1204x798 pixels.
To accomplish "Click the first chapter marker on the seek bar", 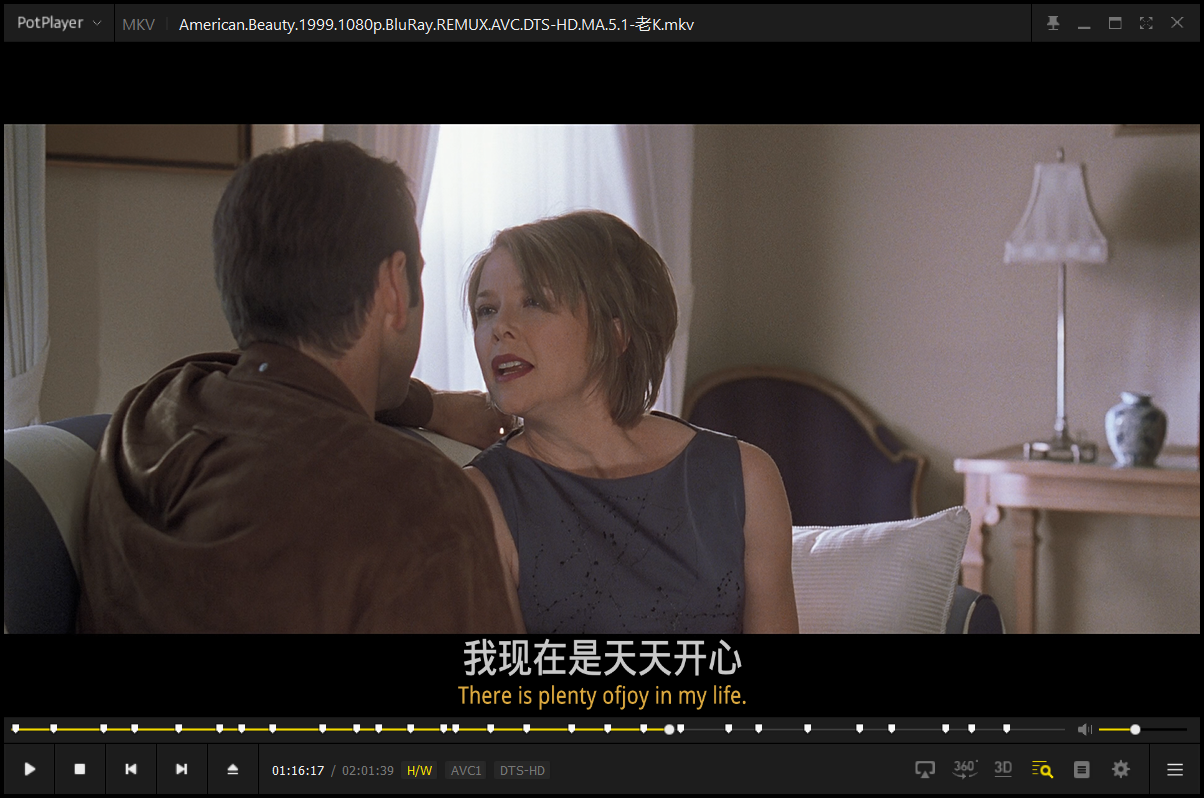I will tap(15, 728).
